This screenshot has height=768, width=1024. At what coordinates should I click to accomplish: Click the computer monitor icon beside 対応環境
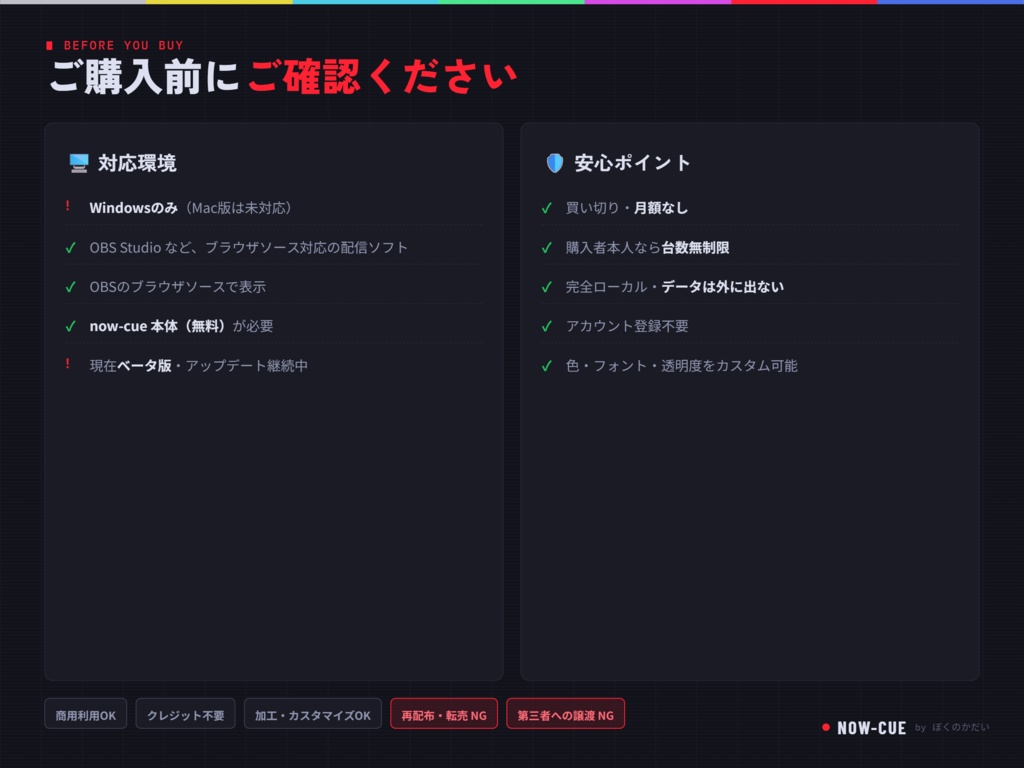[79, 163]
